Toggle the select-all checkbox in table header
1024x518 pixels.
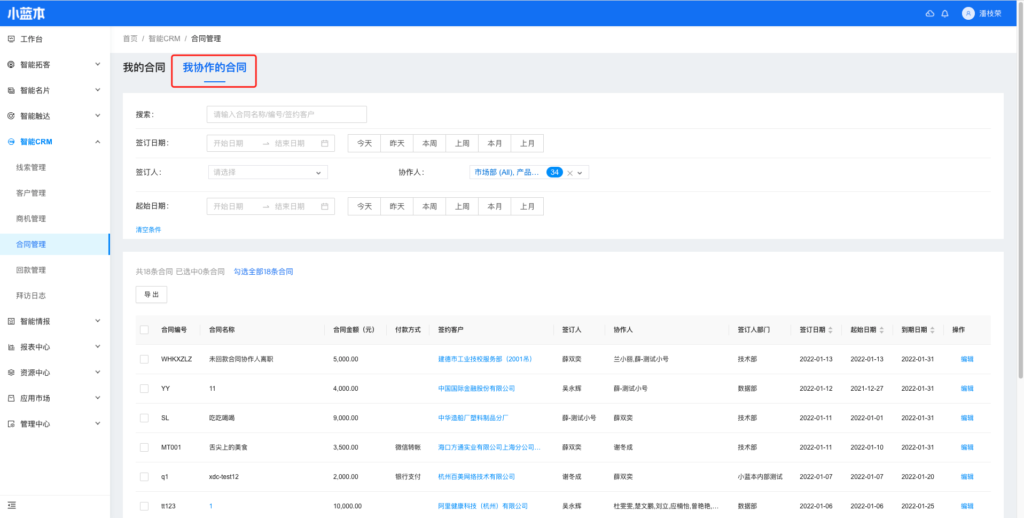(145, 329)
